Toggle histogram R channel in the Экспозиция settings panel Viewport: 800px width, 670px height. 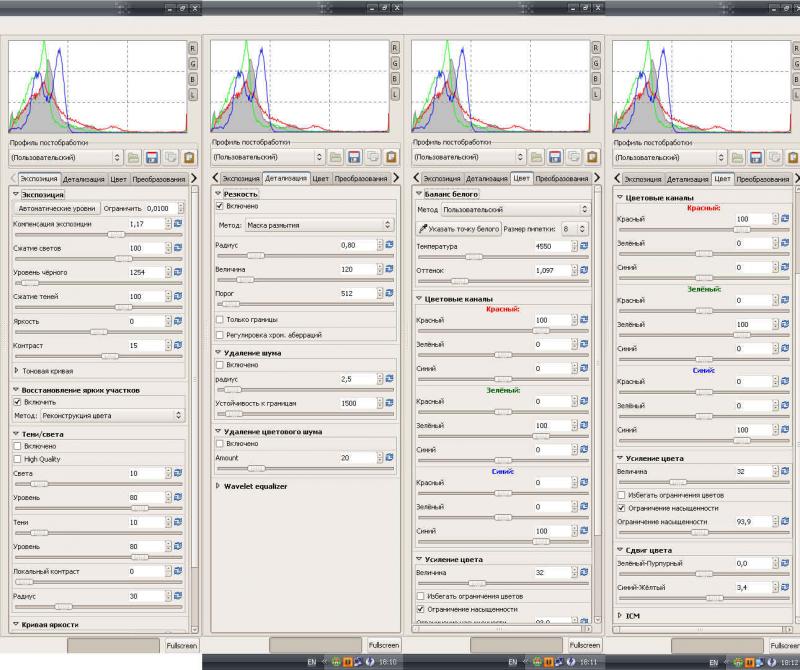pyautogui.click(x=193, y=48)
